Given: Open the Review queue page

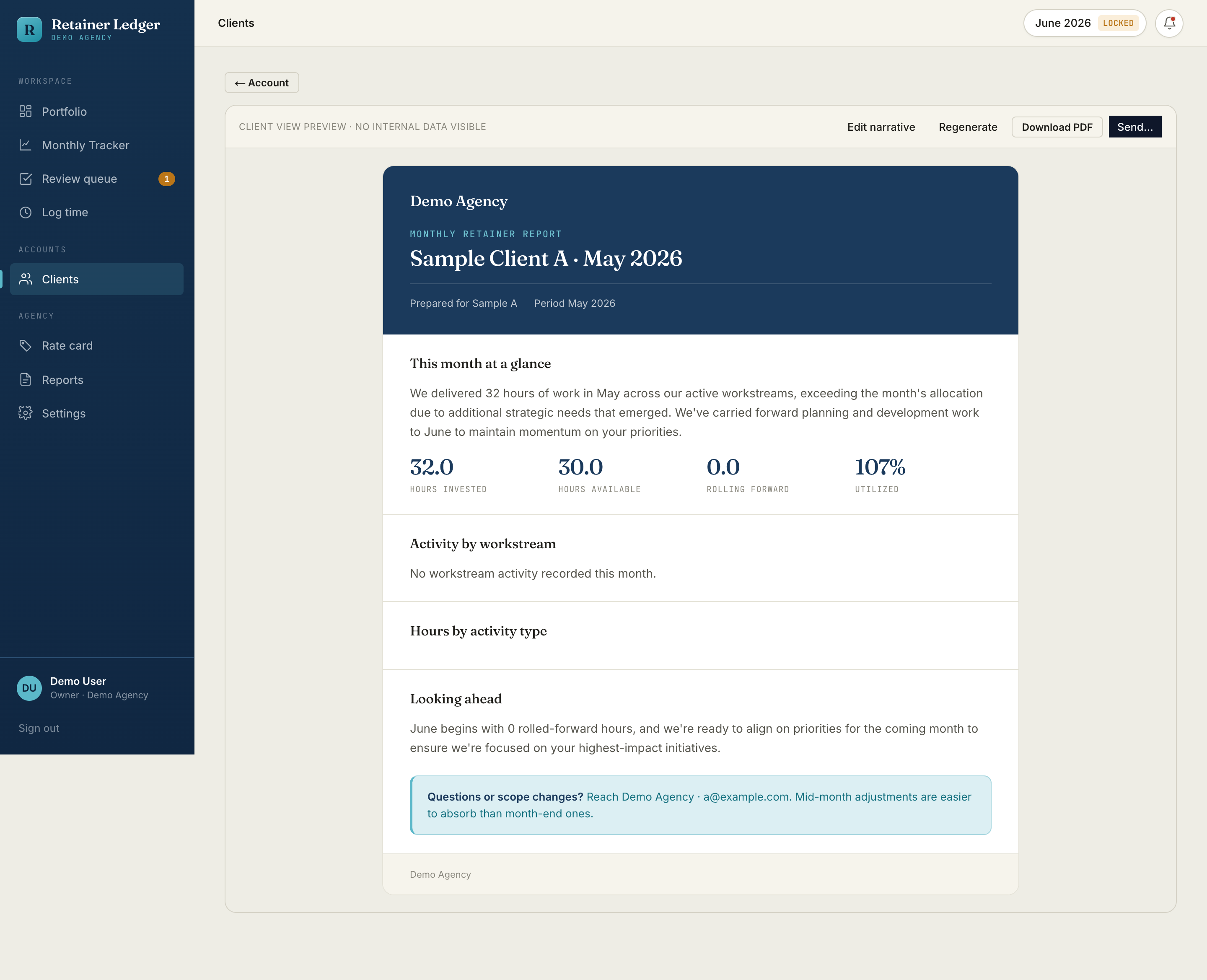Looking at the screenshot, I should click(x=96, y=179).
